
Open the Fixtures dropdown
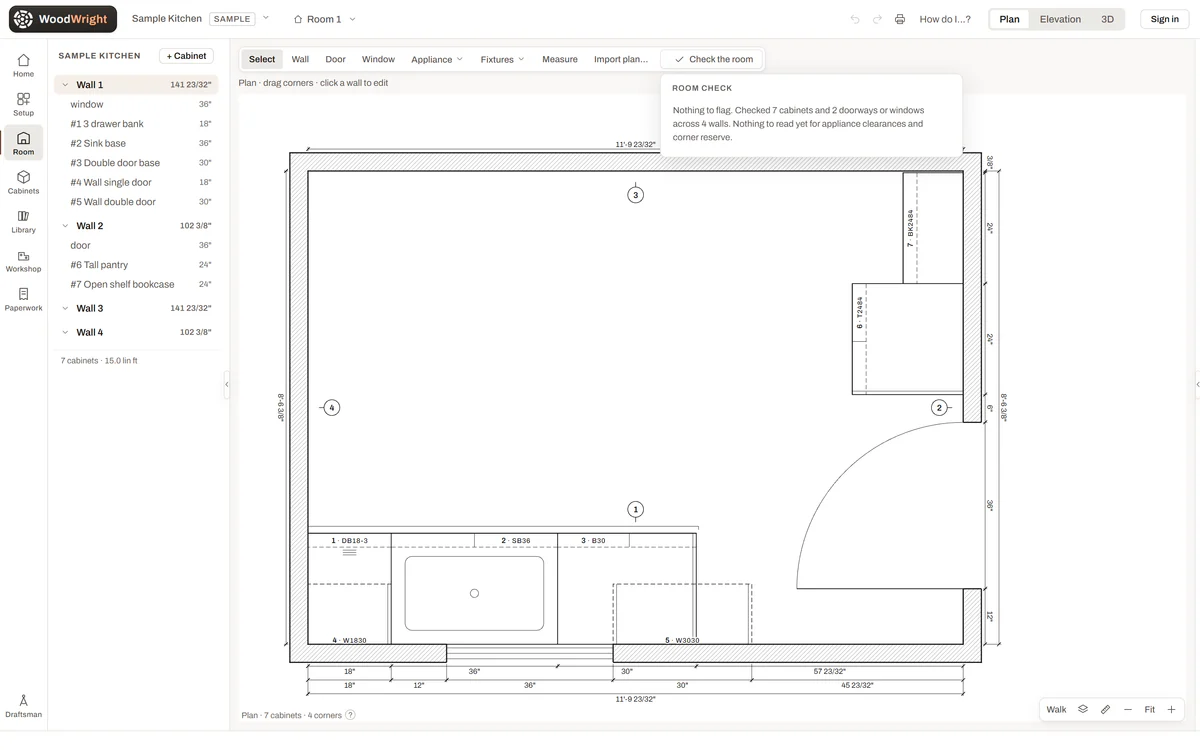click(502, 59)
